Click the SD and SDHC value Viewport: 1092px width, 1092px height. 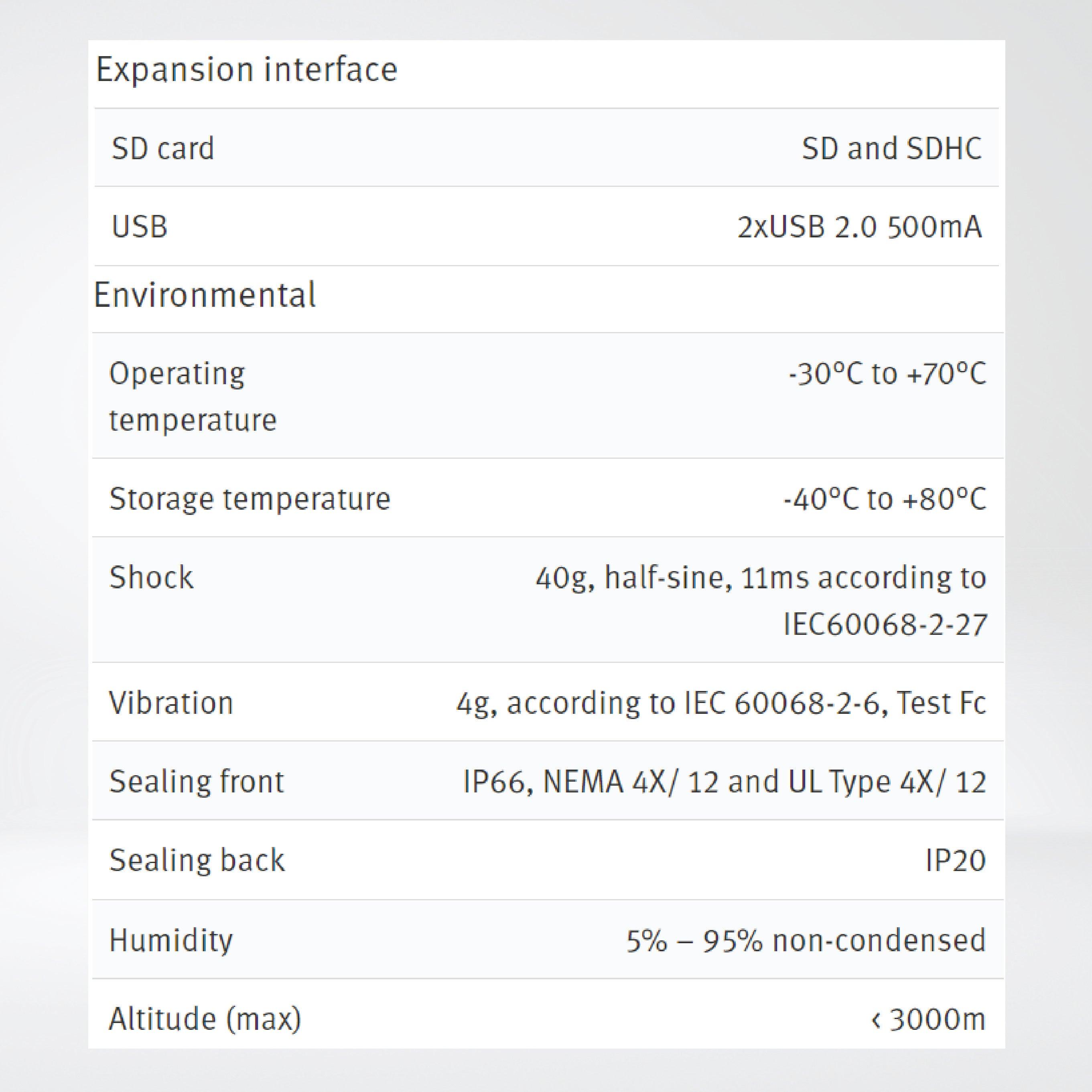pyautogui.click(x=891, y=149)
